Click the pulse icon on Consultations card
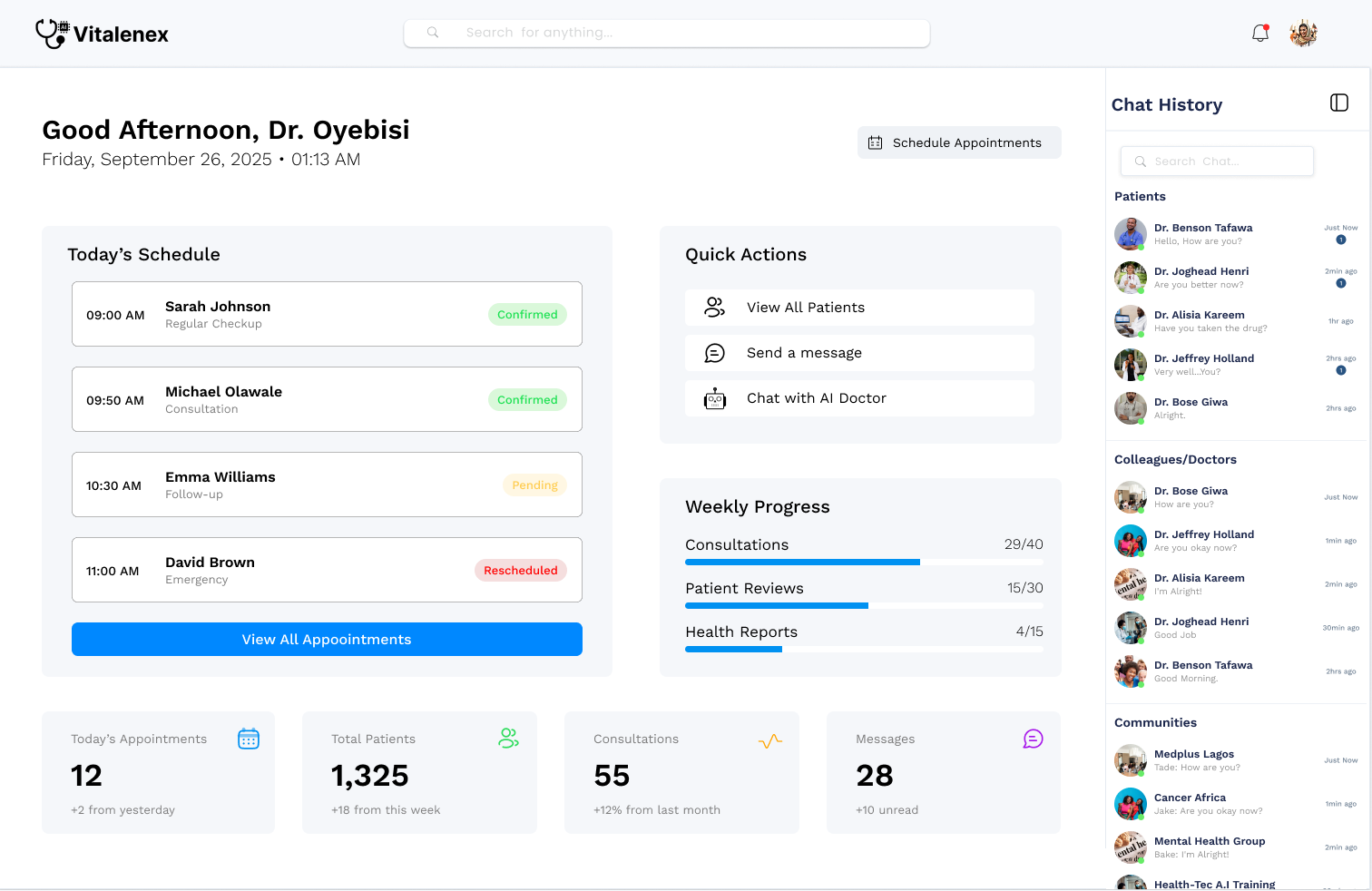1372x891 pixels. tap(770, 741)
